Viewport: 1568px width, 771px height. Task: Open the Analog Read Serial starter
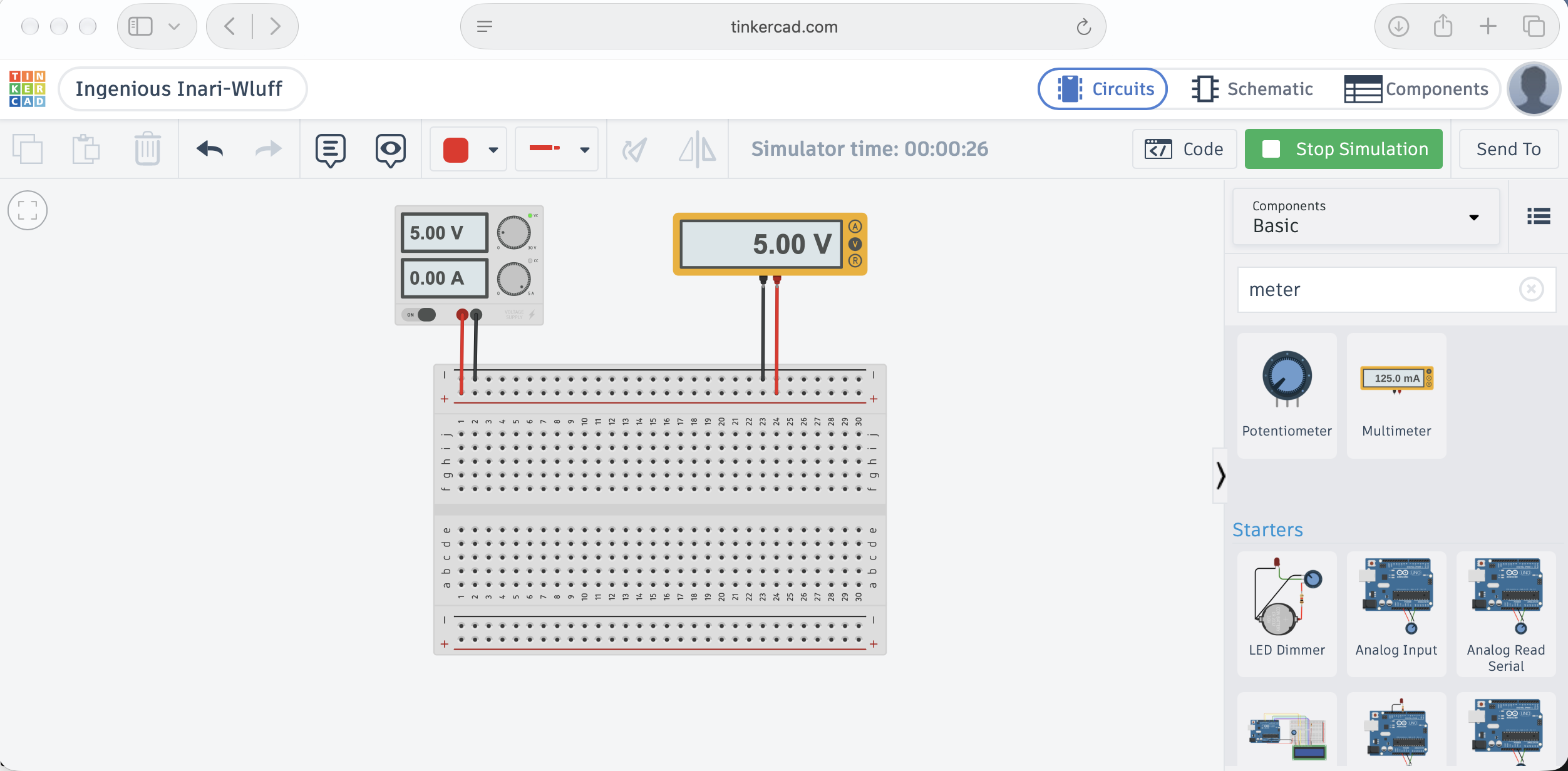click(x=1506, y=613)
